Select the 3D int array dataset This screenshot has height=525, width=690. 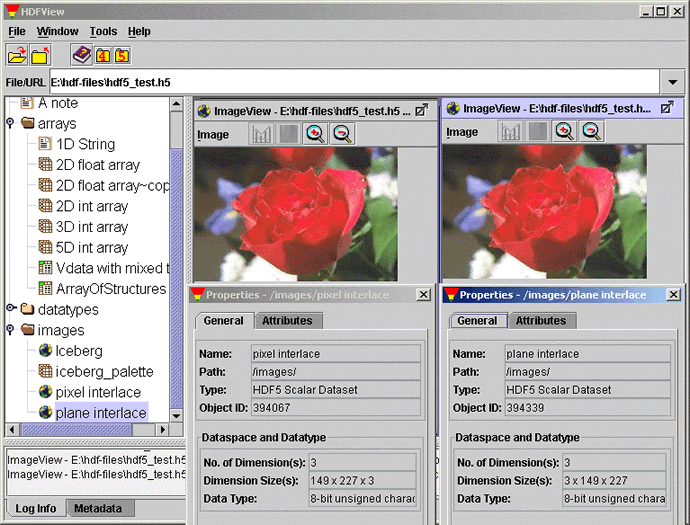click(91, 227)
